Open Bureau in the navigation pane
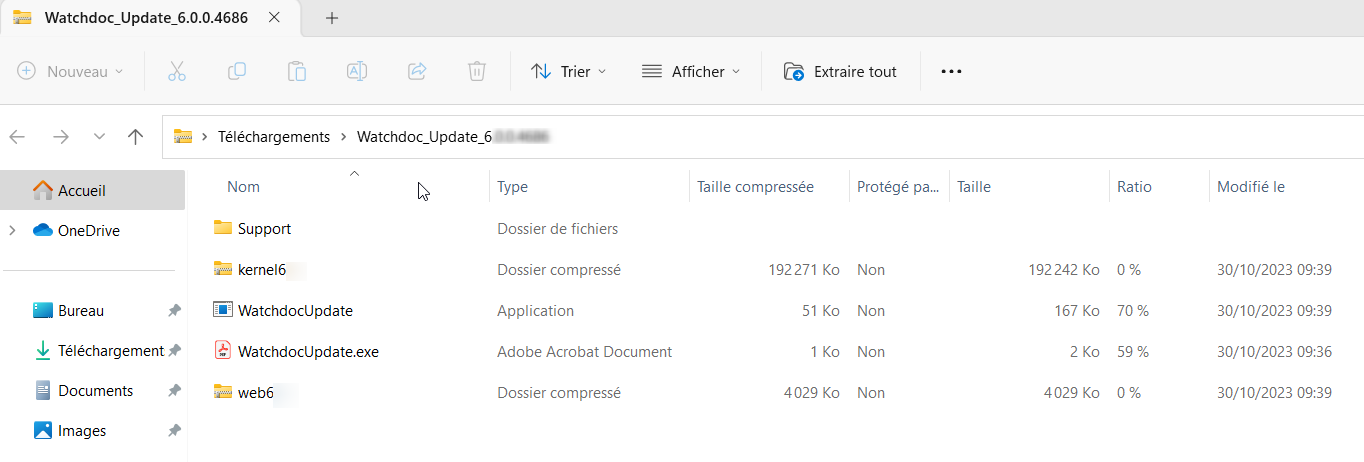The height and width of the screenshot is (462, 1364). pyautogui.click(x=81, y=311)
